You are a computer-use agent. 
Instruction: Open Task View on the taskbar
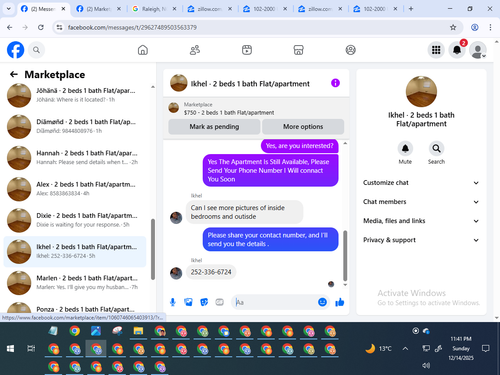[x=31, y=349]
